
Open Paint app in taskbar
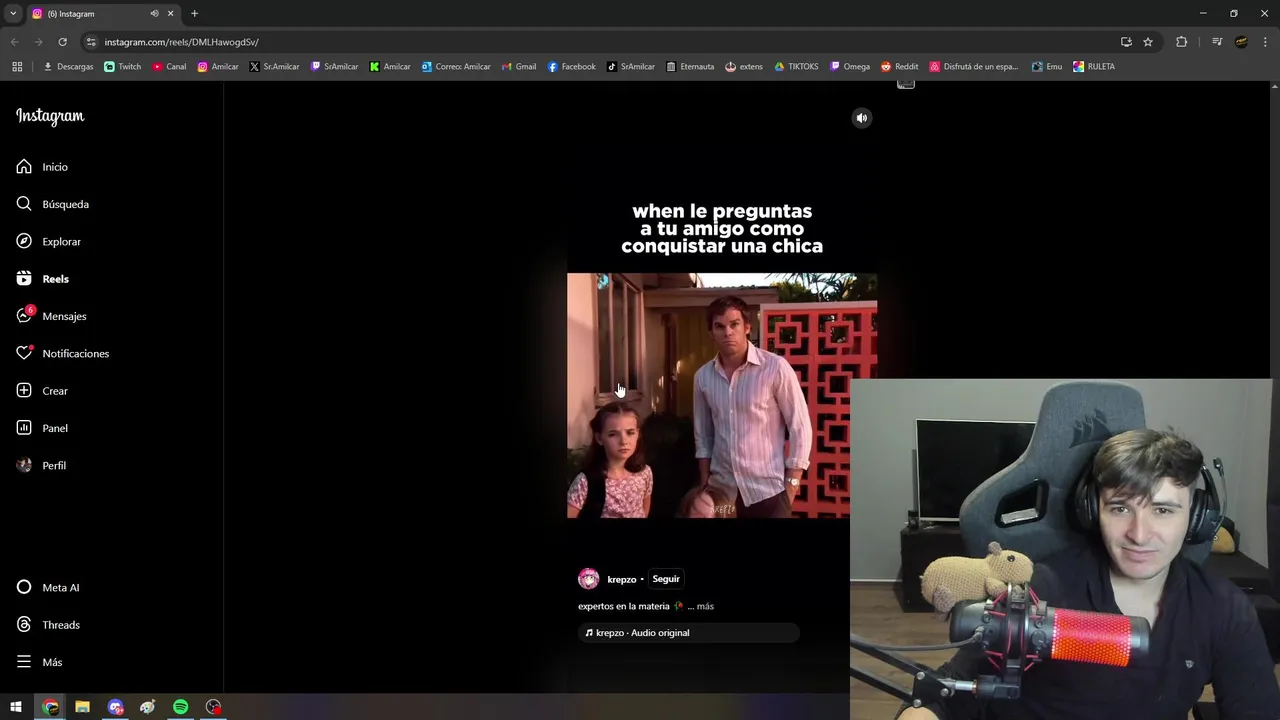[x=148, y=707]
